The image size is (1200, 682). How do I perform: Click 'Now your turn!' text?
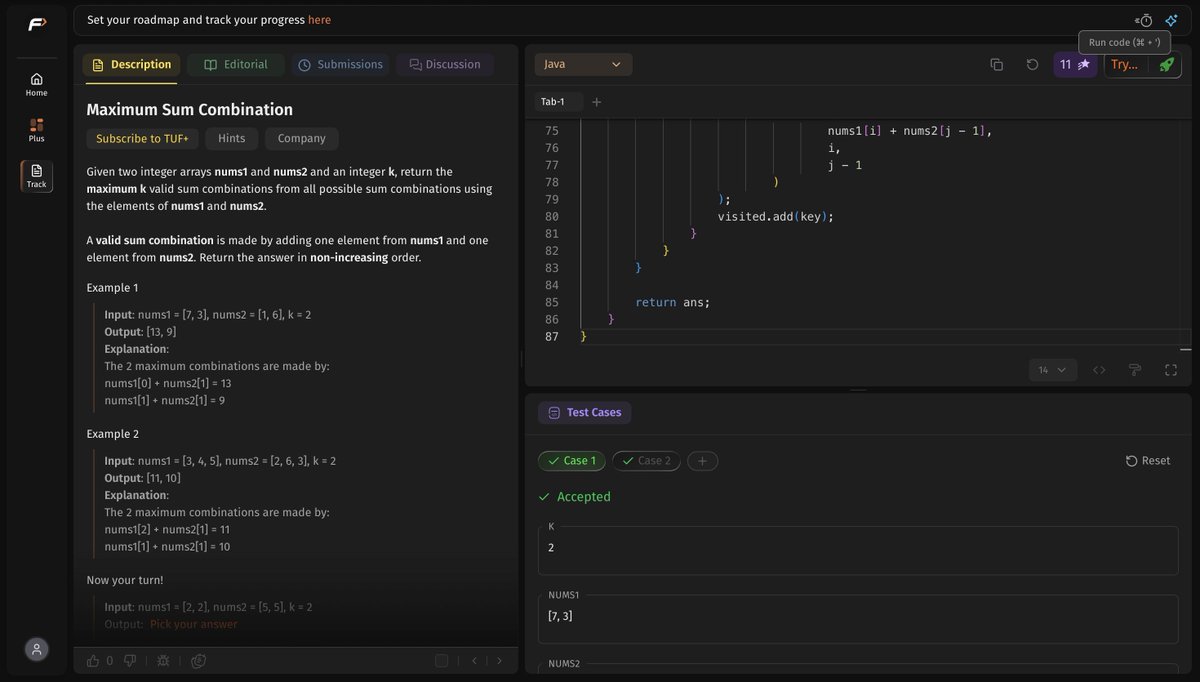[125, 580]
